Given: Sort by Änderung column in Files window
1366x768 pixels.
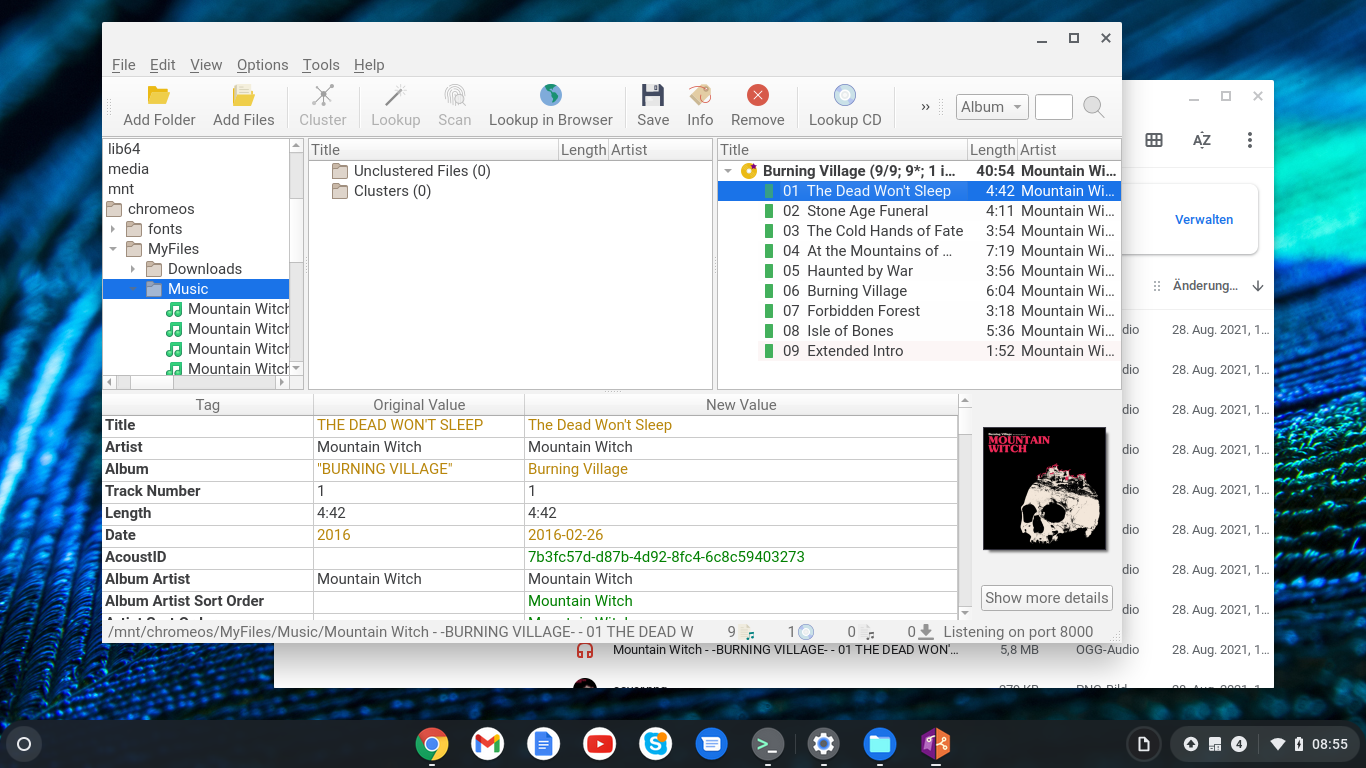Looking at the screenshot, I should click(1205, 286).
